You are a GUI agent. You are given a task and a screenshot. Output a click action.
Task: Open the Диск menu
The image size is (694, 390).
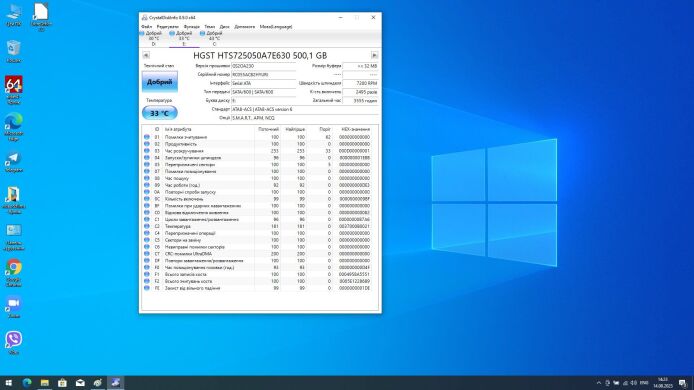[x=225, y=27]
